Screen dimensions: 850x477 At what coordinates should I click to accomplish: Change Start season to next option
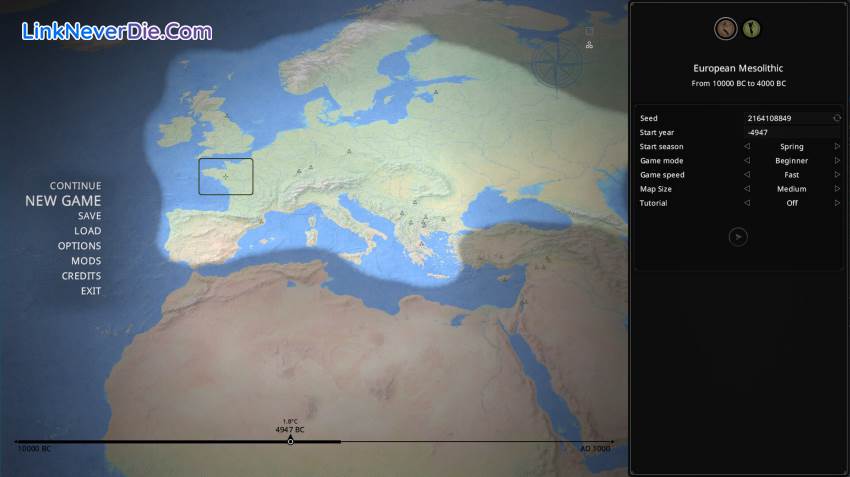pyautogui.click(x=837, y=146)
